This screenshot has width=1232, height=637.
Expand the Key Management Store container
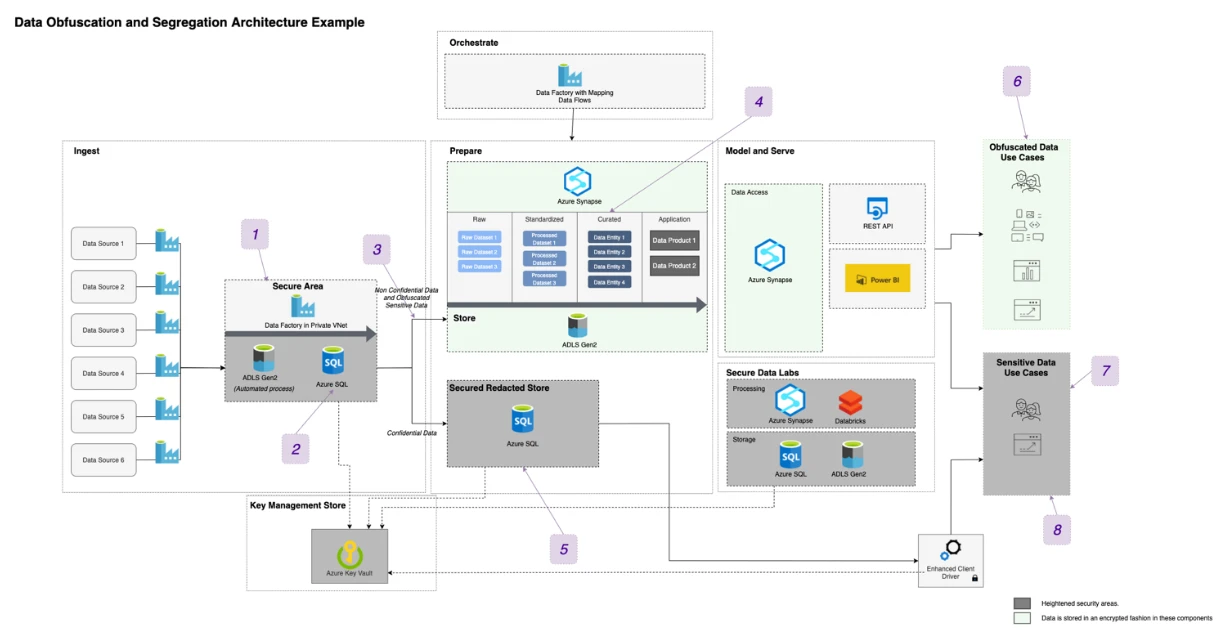tap(297, 505)
